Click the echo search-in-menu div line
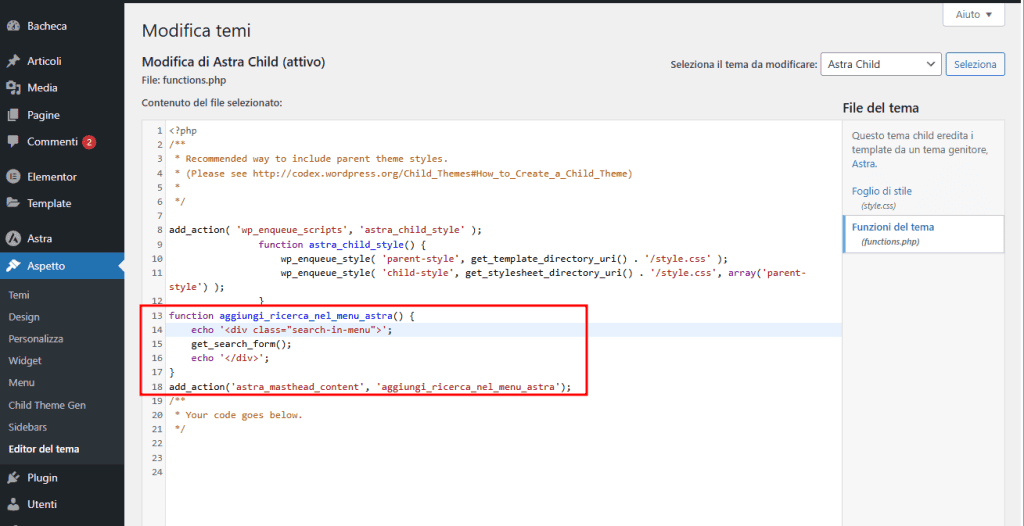Viewport: 1024px width, 526px height. pyautogui.click(x=292, y=330)
